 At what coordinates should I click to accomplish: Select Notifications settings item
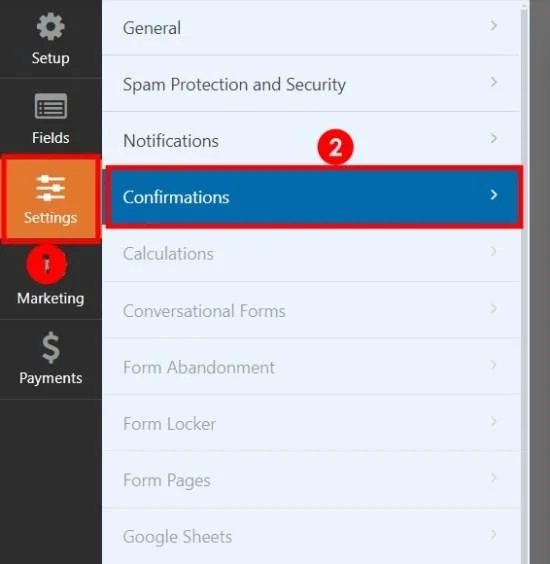311,140
